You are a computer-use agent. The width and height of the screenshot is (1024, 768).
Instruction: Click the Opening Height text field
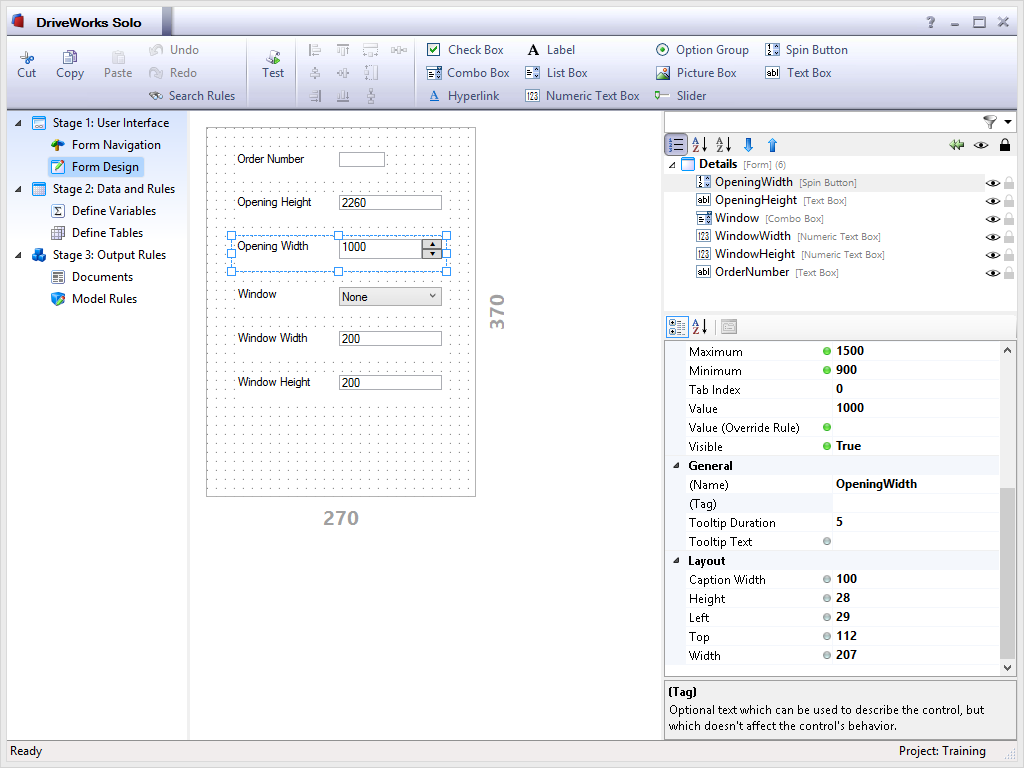tap(390, 203)
